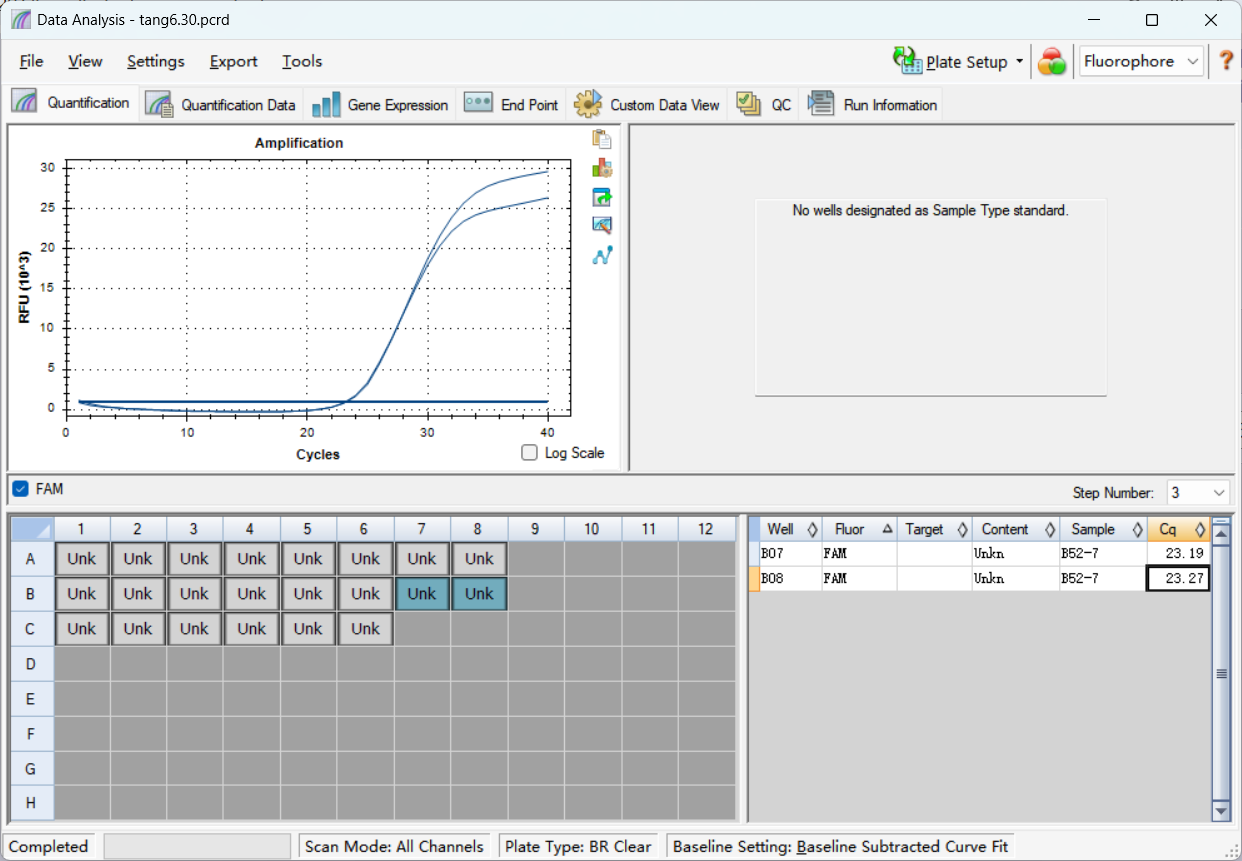Open Custom Data View tab
Screen dimensions: 1242x861
click(x=647, y=105)
